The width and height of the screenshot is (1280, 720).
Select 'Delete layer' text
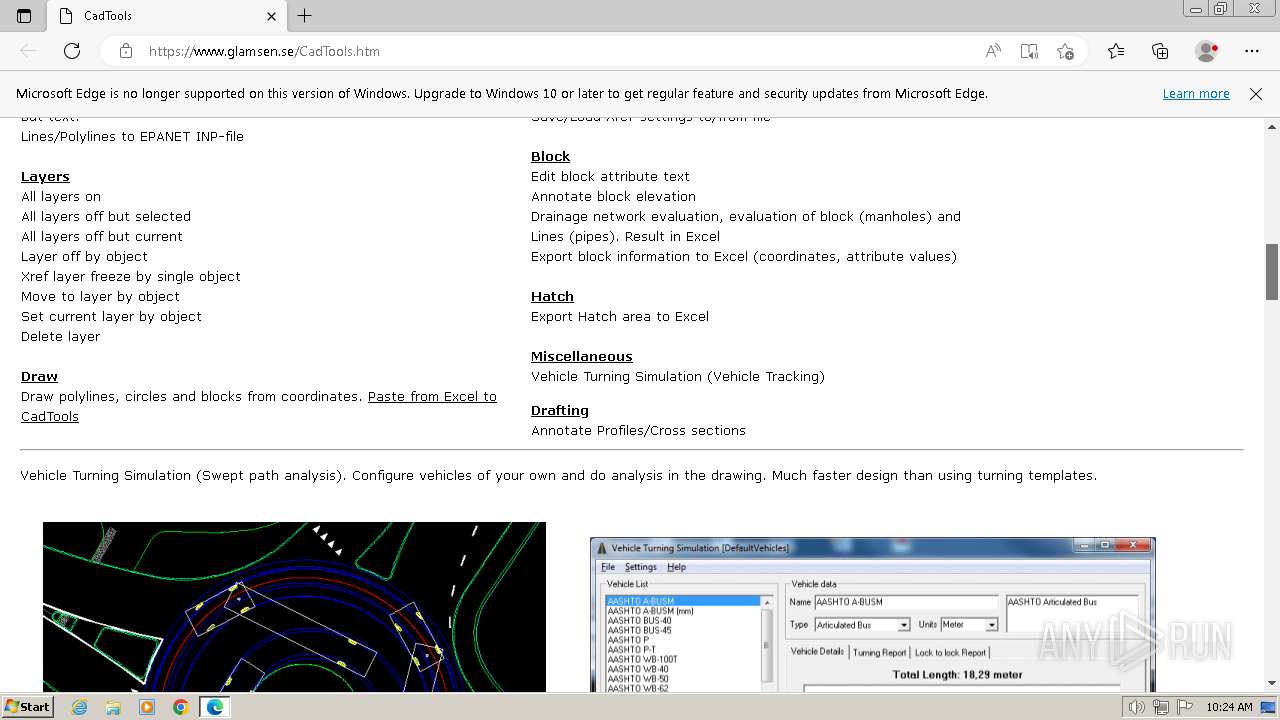coord(60,336)
